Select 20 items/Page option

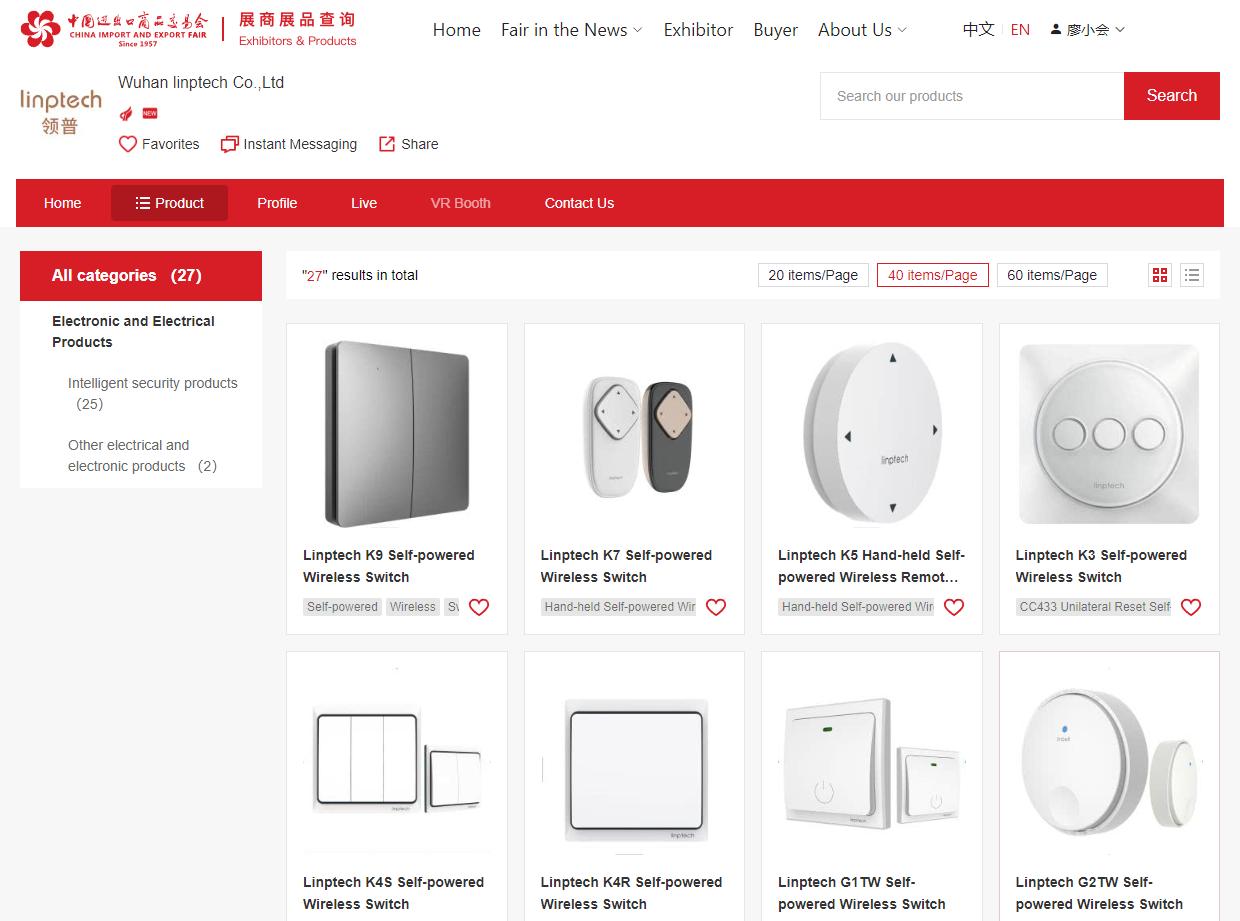813,275
